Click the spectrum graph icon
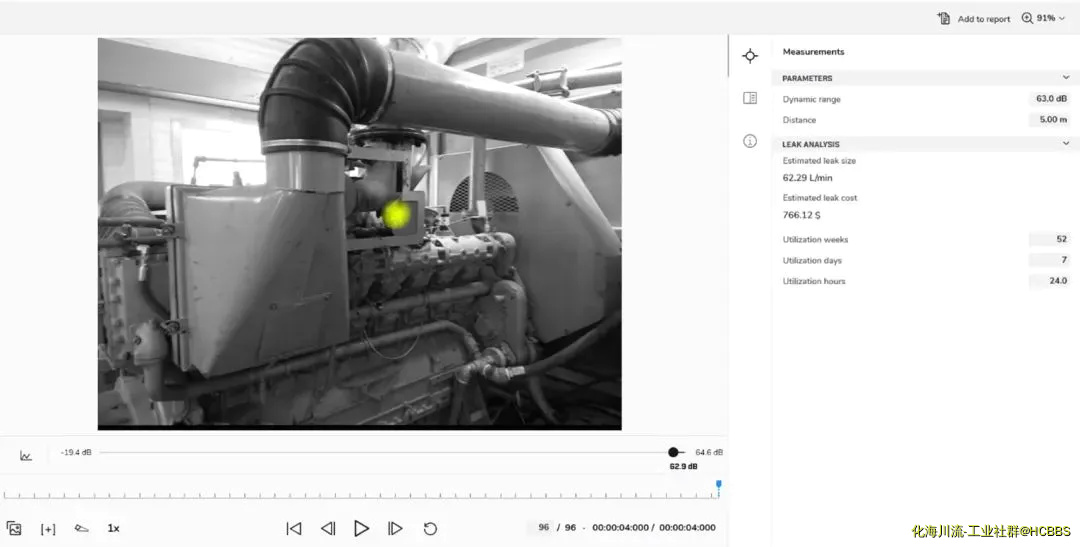Image resolution: width=1080 pixels, height=547 pixels. click(26, 456)
